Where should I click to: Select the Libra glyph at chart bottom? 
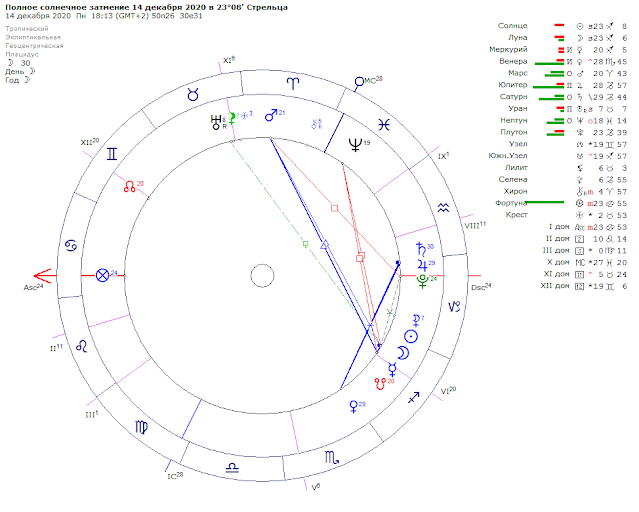[x=232, y=468]
